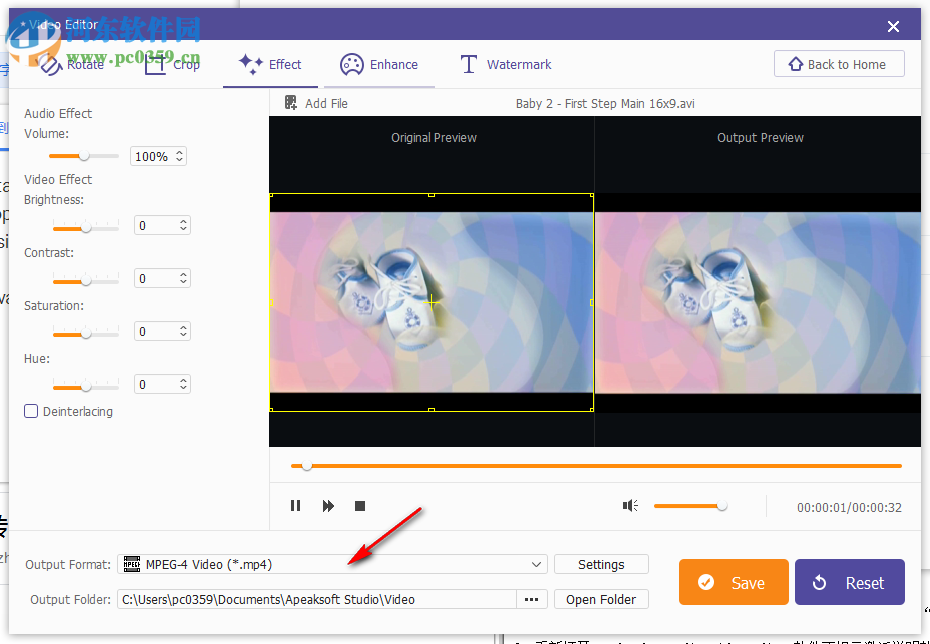The image size is (930, 644).
Task: Click the Save button
Action: pos(733,582)
